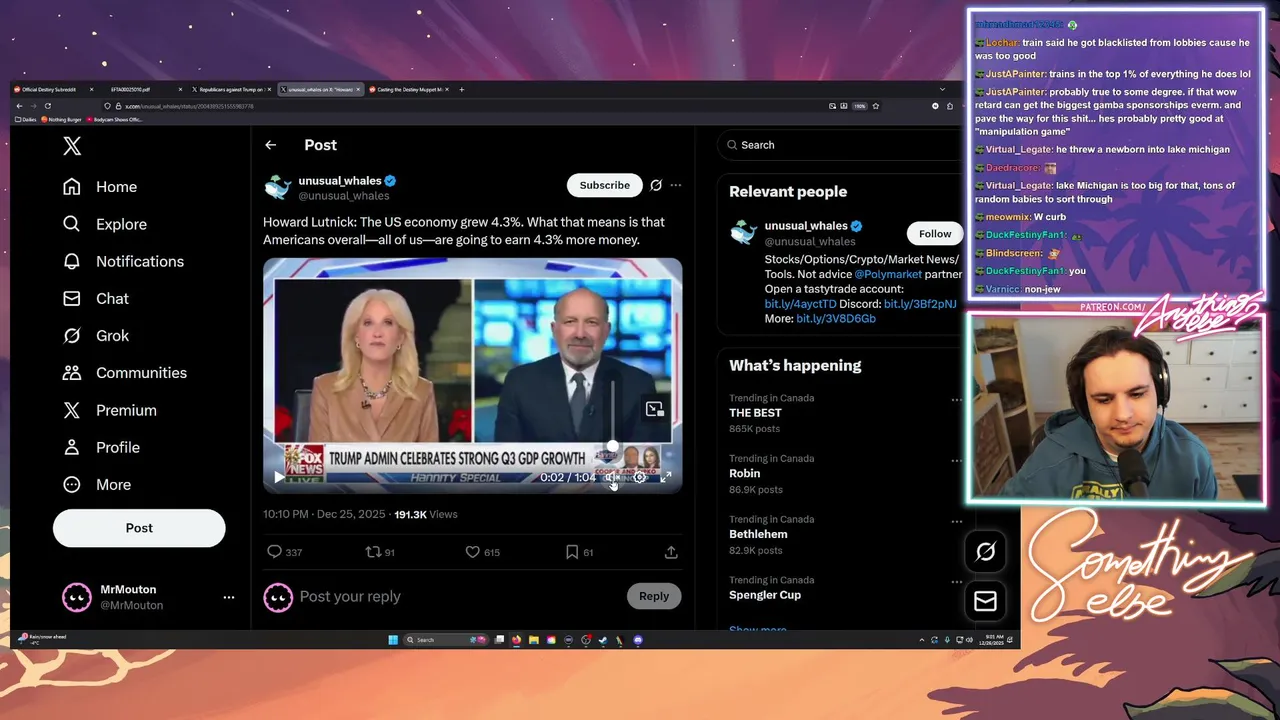Open the post's more options ellipsis
This screenshot has width=1280, height=720.
676,185
